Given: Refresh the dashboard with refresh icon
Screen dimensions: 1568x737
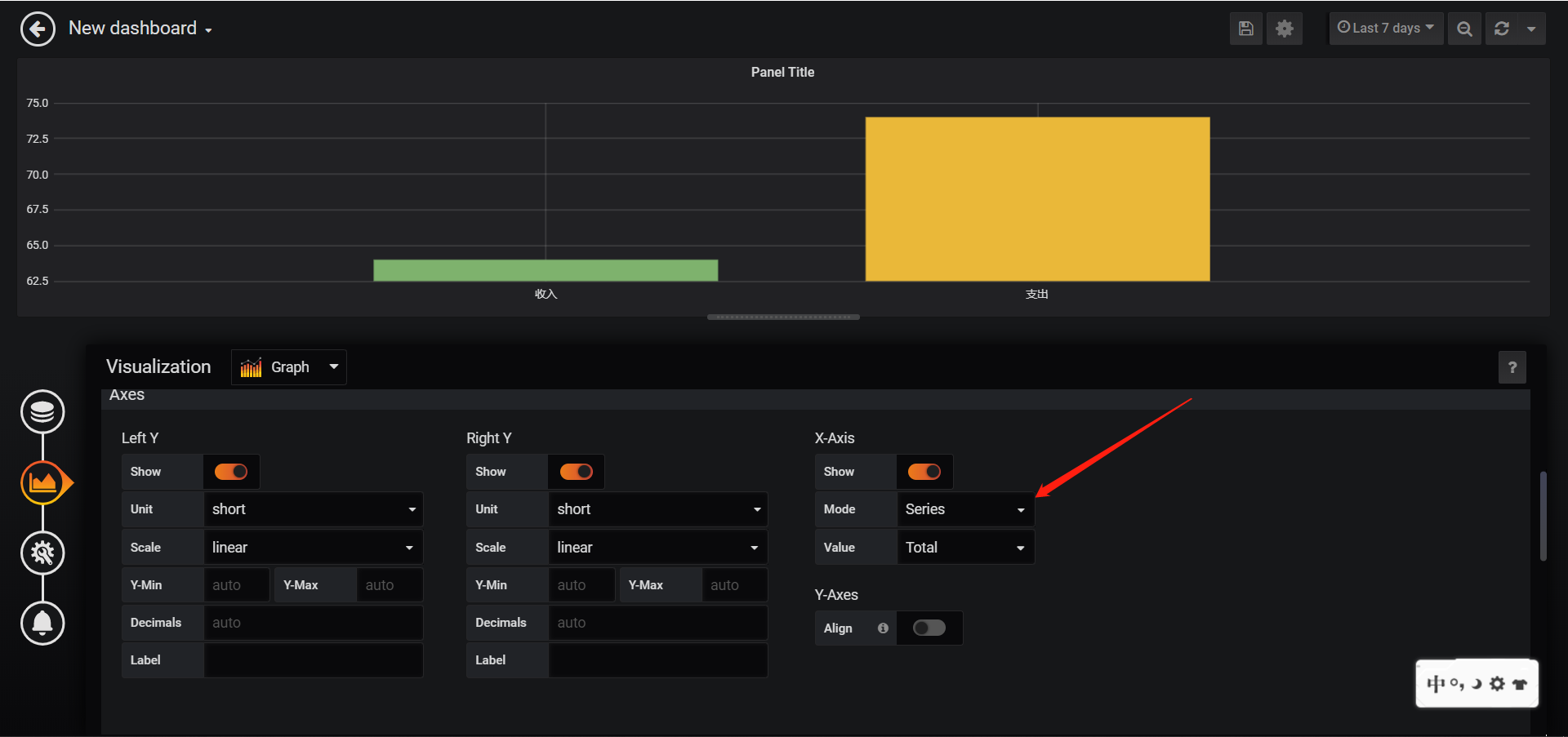Looking at the screenshot, I should [x=1502, y=29].
